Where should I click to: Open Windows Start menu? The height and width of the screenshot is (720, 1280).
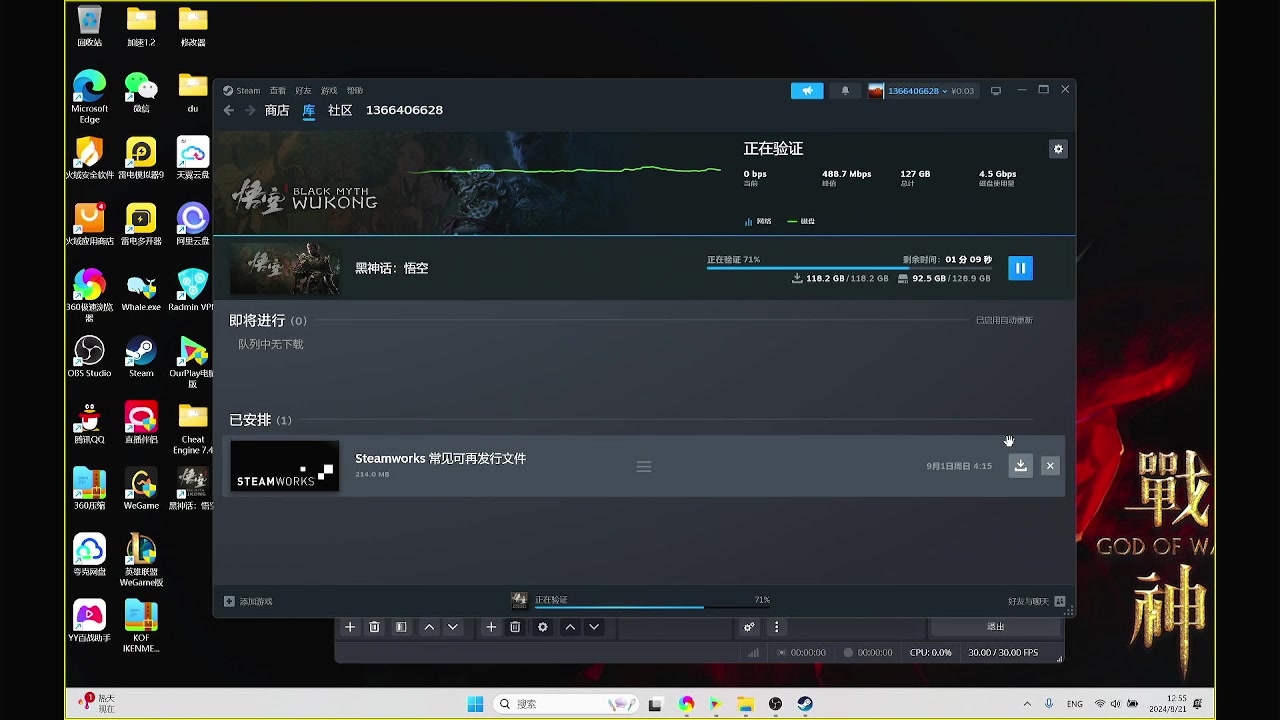pos(476,704)
